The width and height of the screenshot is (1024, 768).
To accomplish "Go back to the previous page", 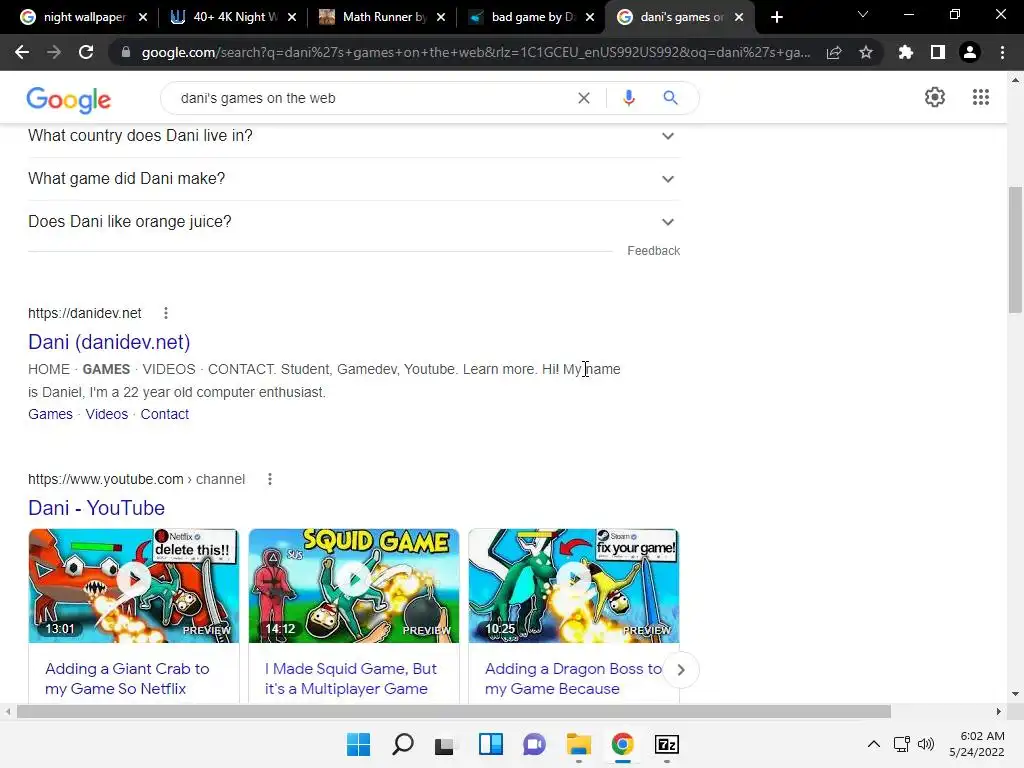I will 22,52.
